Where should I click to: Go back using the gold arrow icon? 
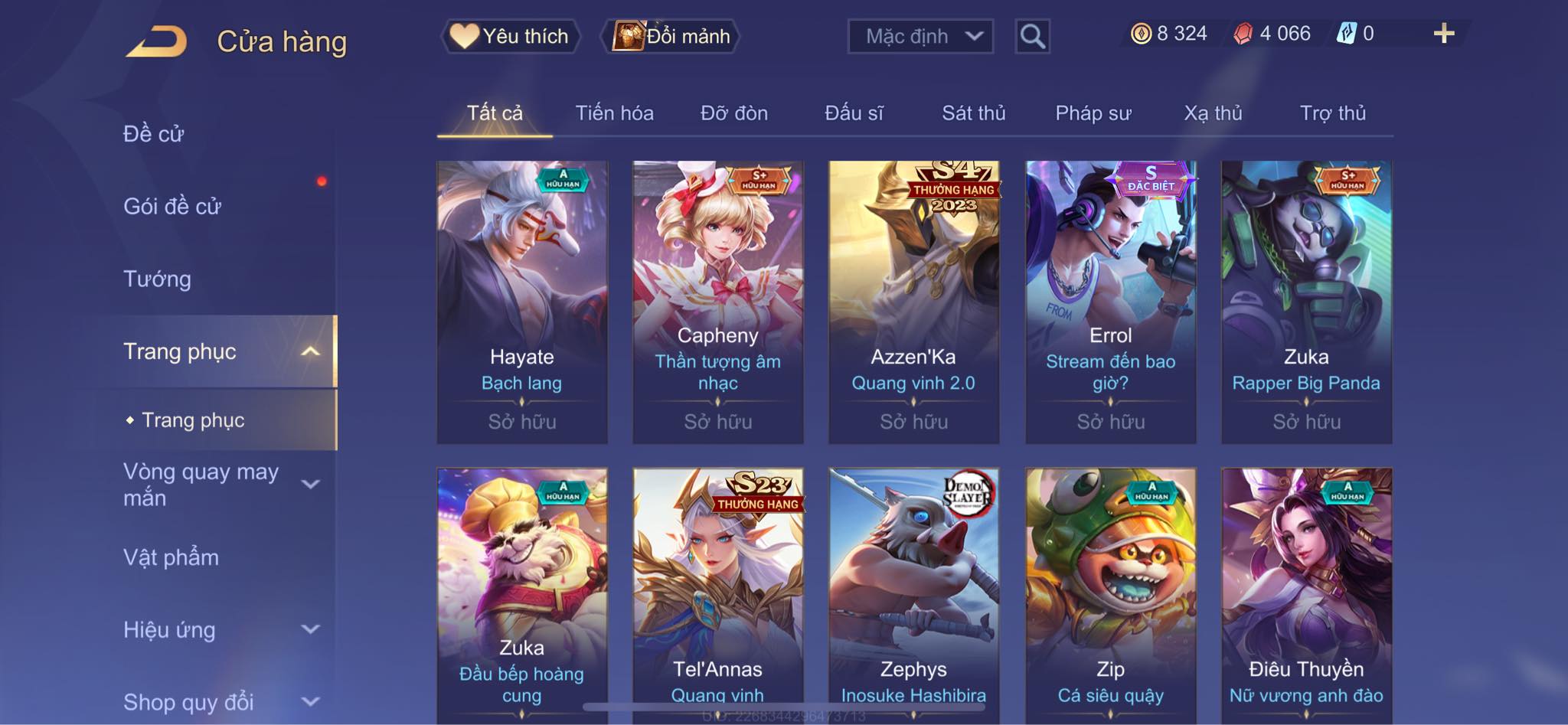pos(157,41)
